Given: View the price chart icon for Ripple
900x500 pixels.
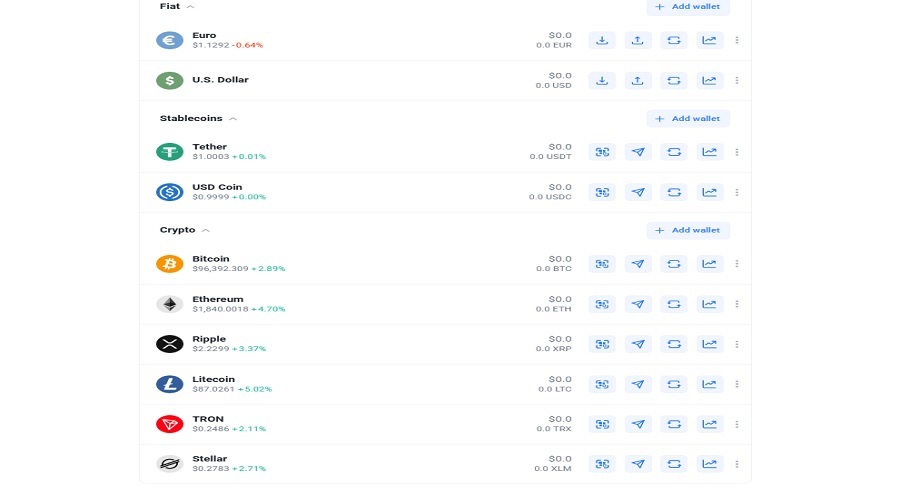Looking at the screenshot, I should point(709,344).
